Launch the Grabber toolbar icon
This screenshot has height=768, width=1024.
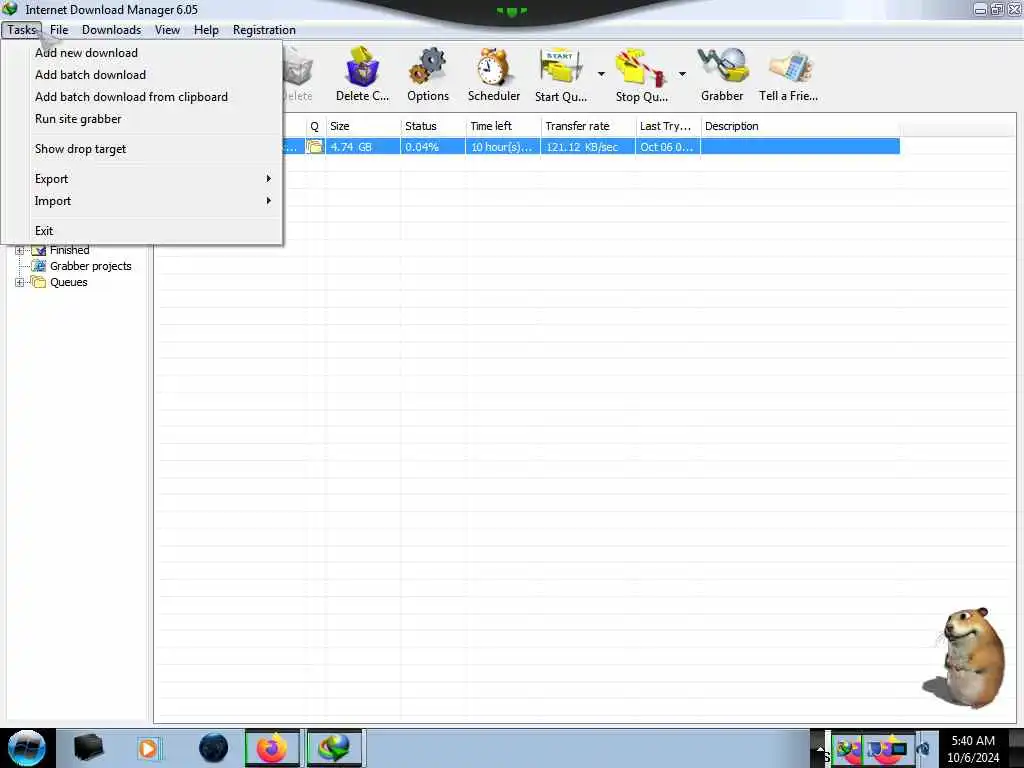[722, 65]
